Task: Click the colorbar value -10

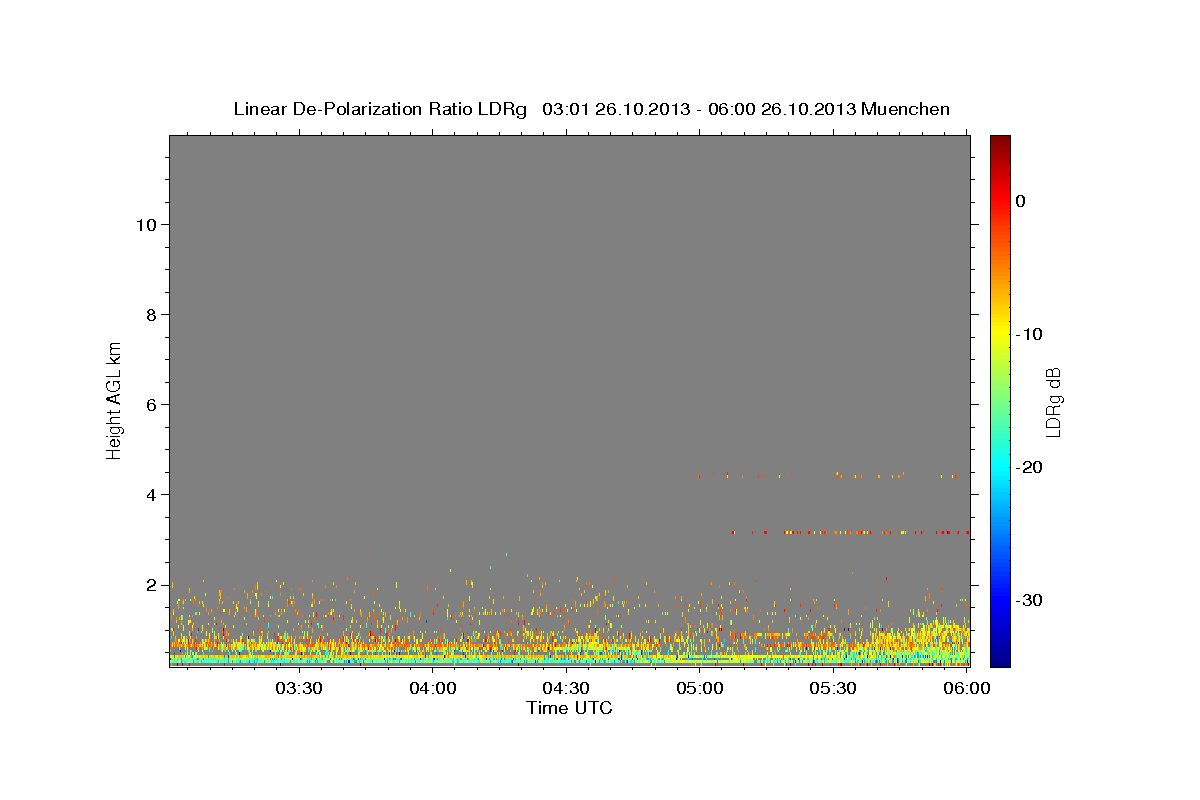Action: tap(1029, 334)
